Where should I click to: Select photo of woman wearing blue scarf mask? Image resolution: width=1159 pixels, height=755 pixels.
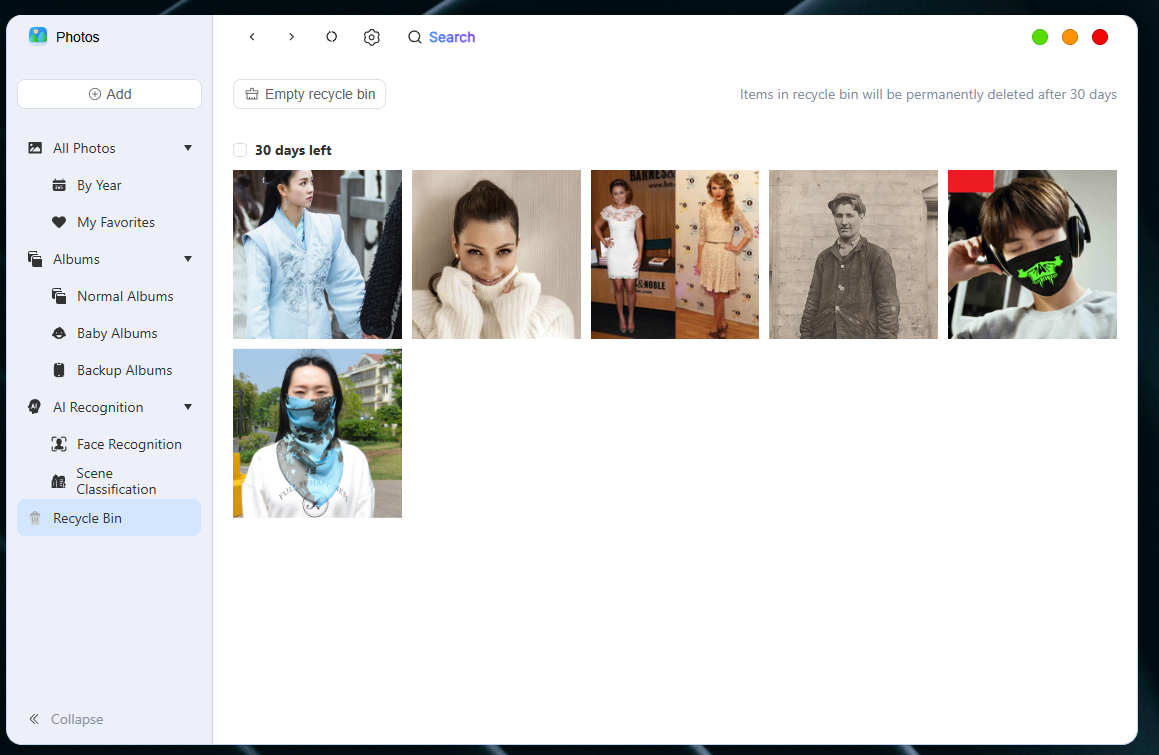tap(317, 433)
